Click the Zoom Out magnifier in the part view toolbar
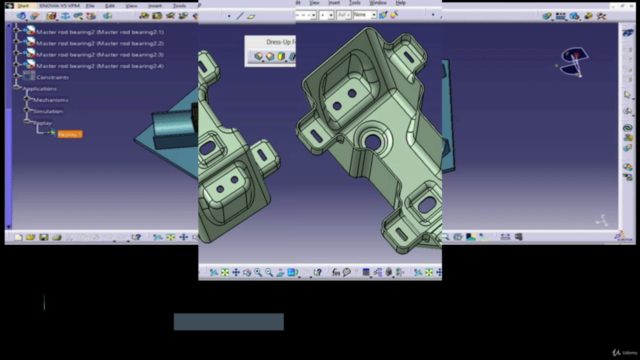The height and width of the screenshot is (360, 640). pyautogui.click(x=269, y=272)
